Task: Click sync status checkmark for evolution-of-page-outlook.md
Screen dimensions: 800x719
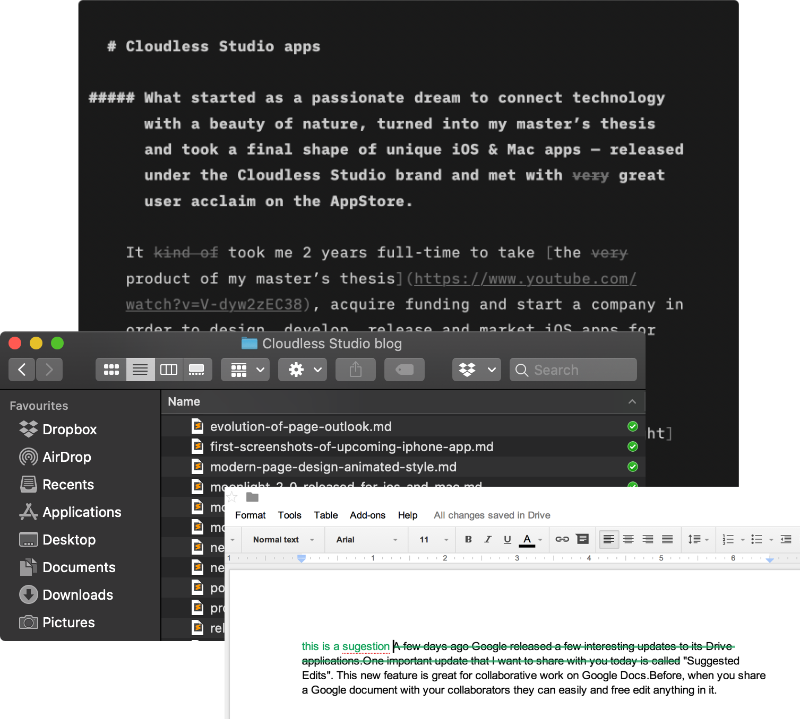Action: pyautogui.click(x=633, y=426)
